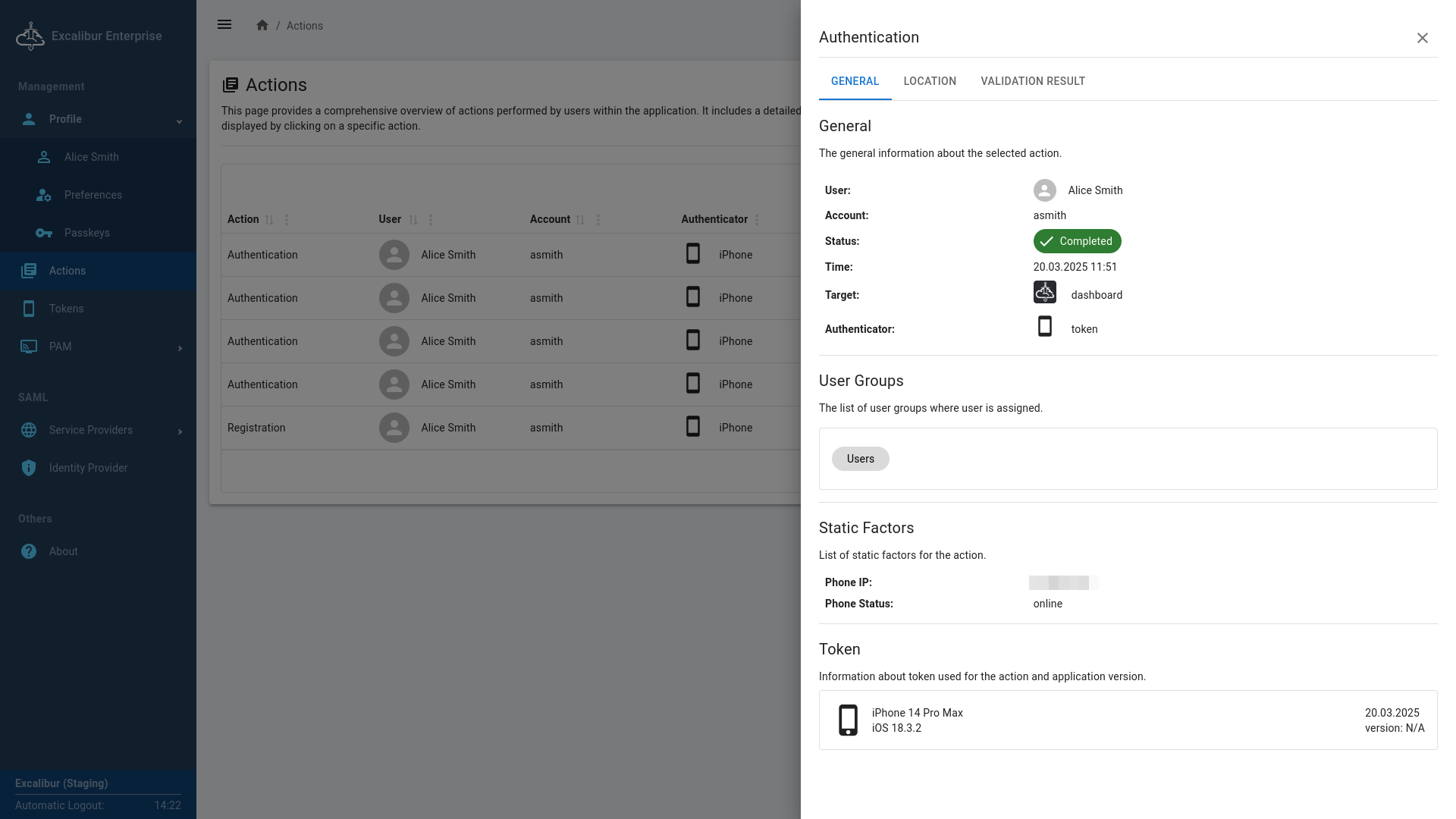Collapse the Profile menu section
1456x819 pixels.
(x=179, y=121)
